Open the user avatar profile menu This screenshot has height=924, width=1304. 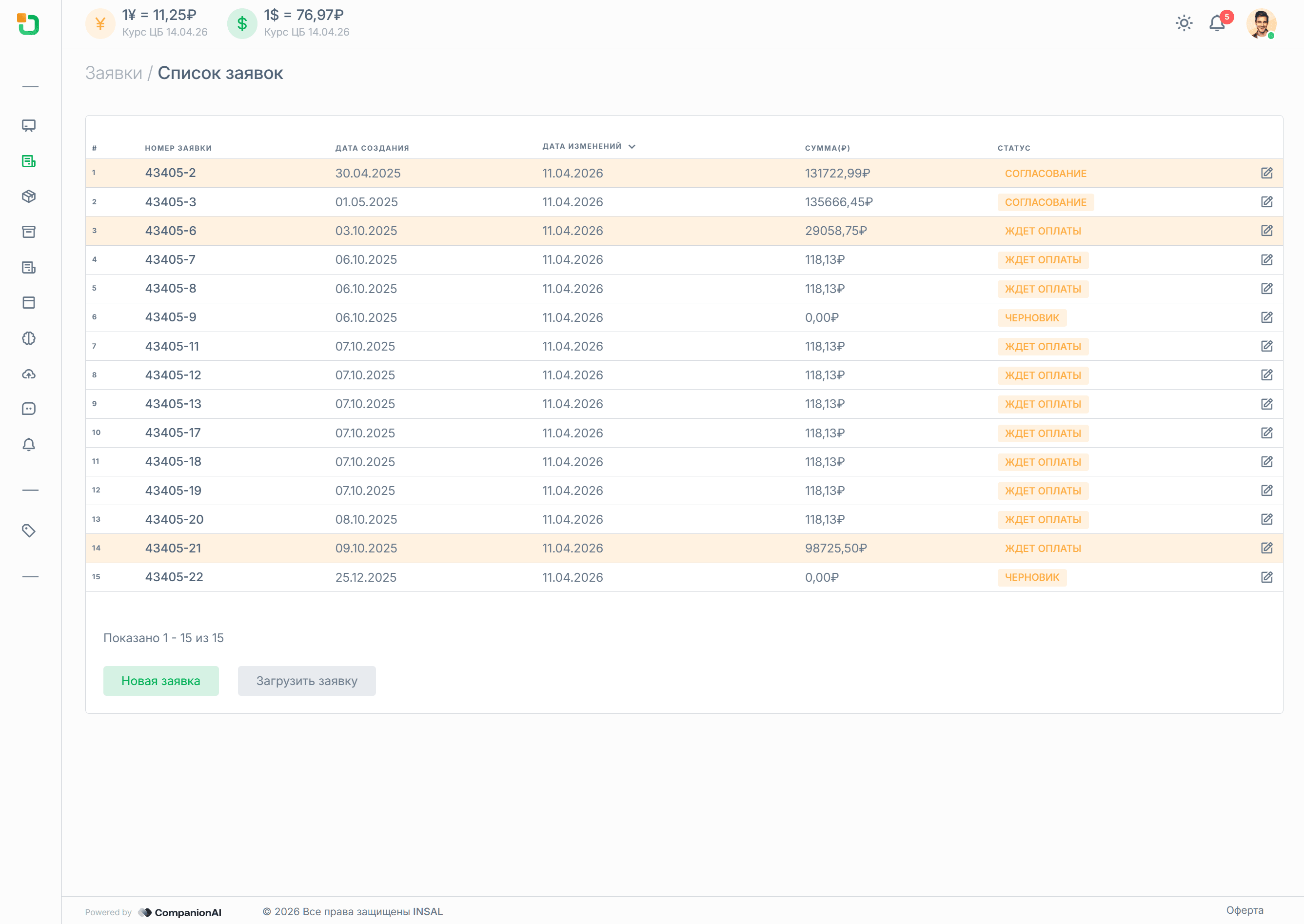tap(1261, 24)
